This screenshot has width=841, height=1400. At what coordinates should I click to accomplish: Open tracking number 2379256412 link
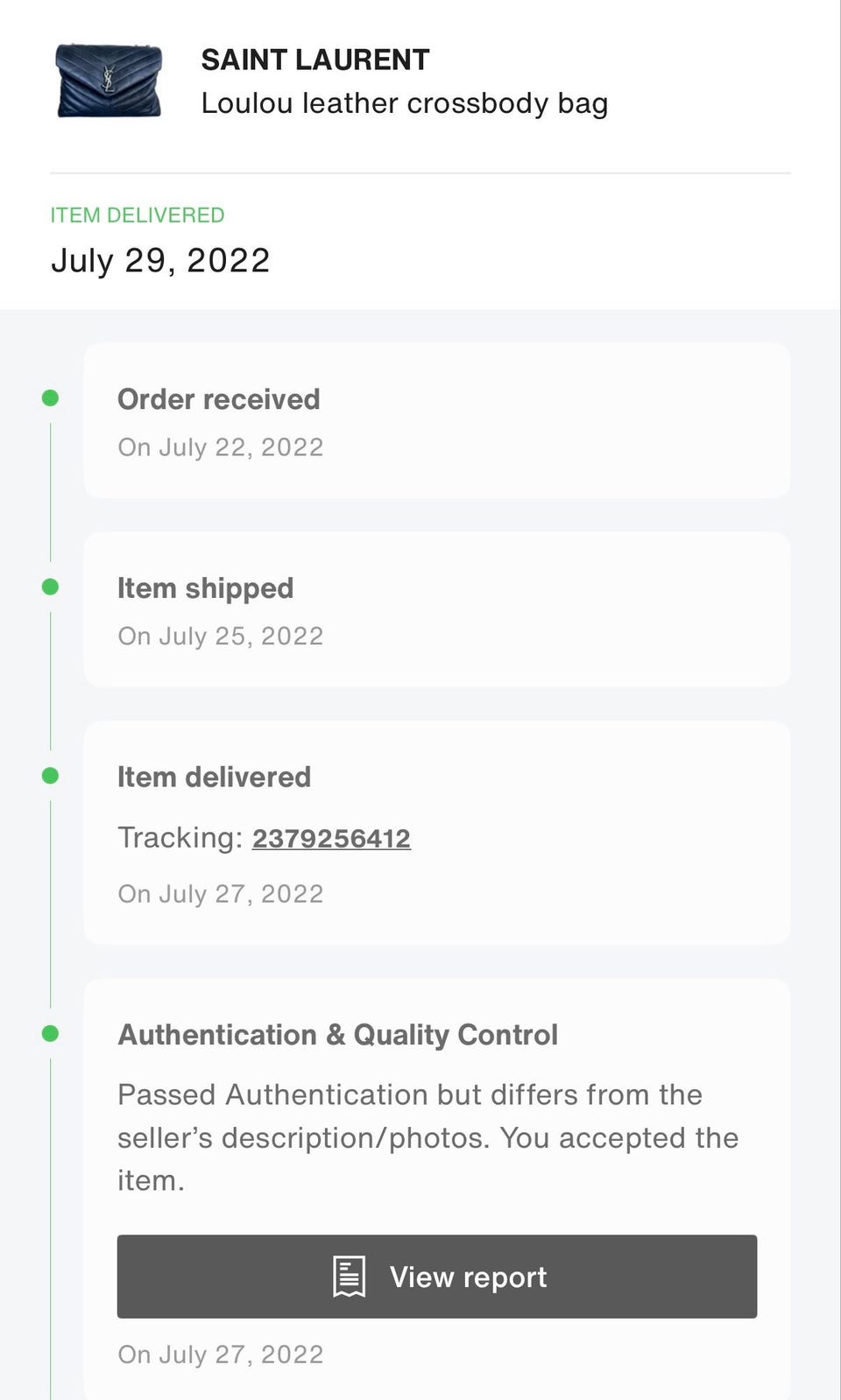[331, 839]
